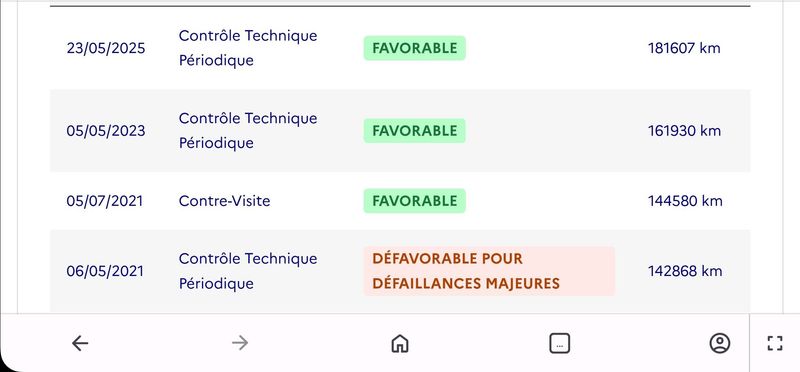Go to the browser home page

pos(399,343)
